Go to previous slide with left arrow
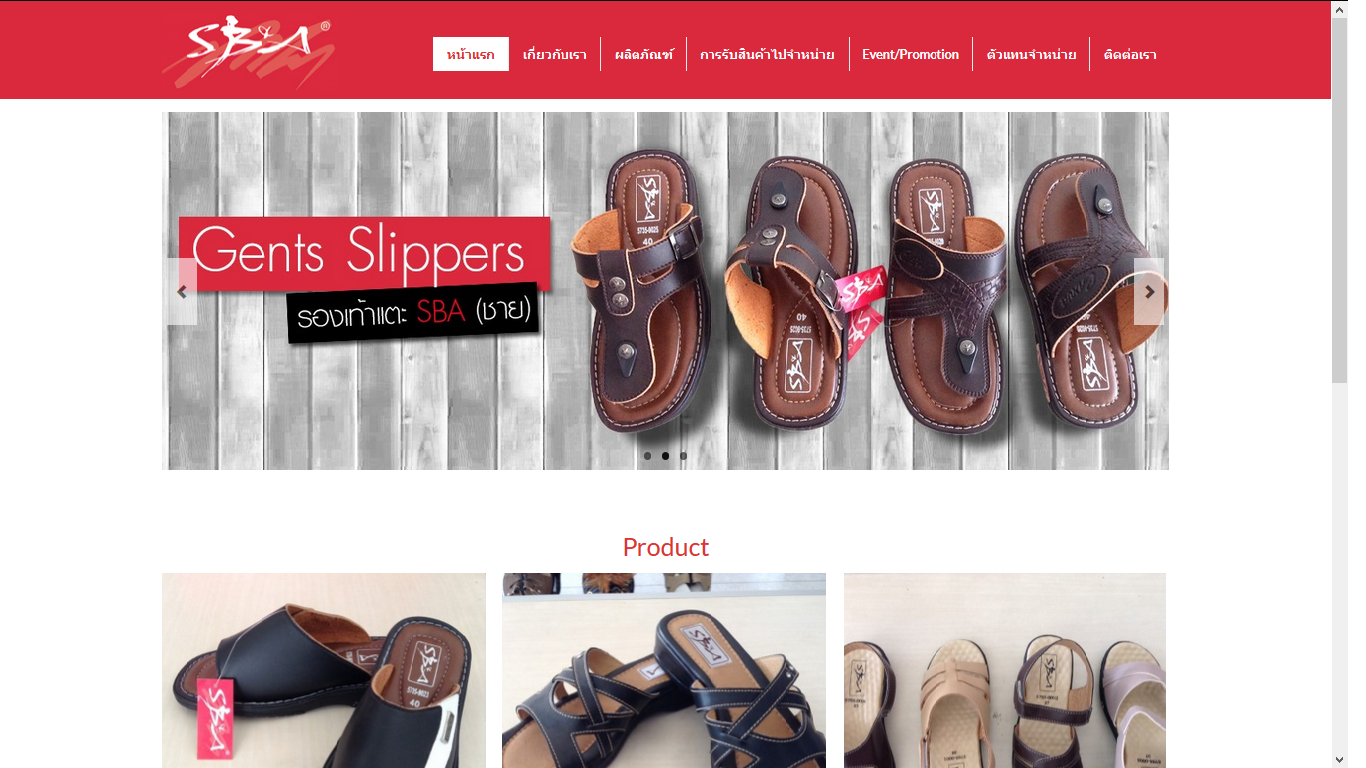 point(182,291)
